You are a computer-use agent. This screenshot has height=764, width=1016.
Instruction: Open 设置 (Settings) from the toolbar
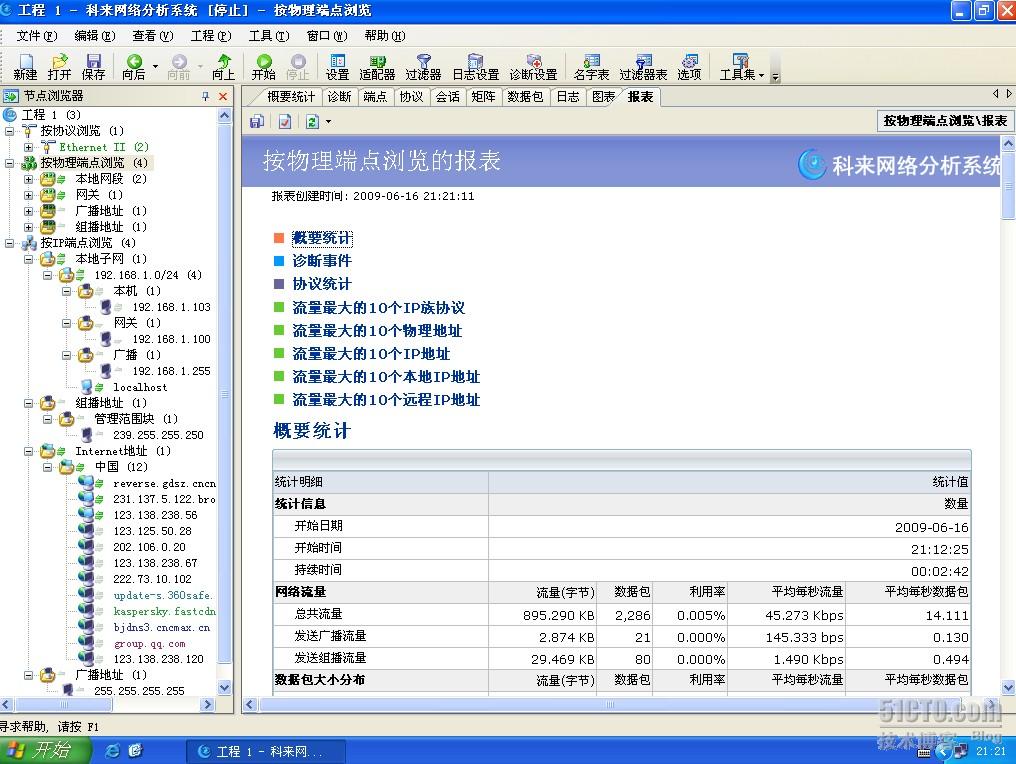337,67
